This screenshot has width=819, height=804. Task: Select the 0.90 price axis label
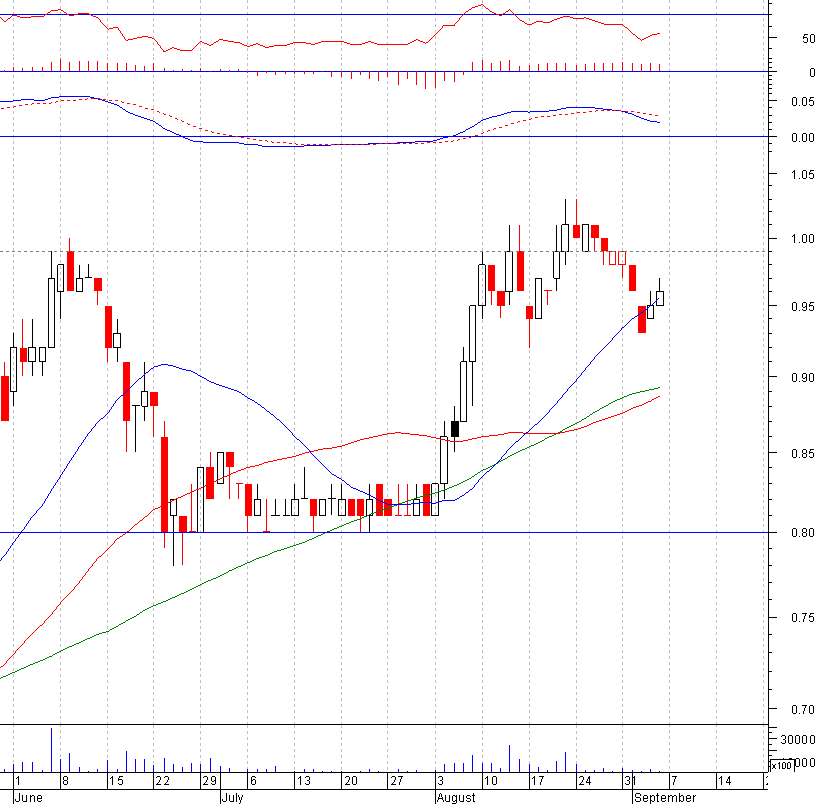pos(803,378)
